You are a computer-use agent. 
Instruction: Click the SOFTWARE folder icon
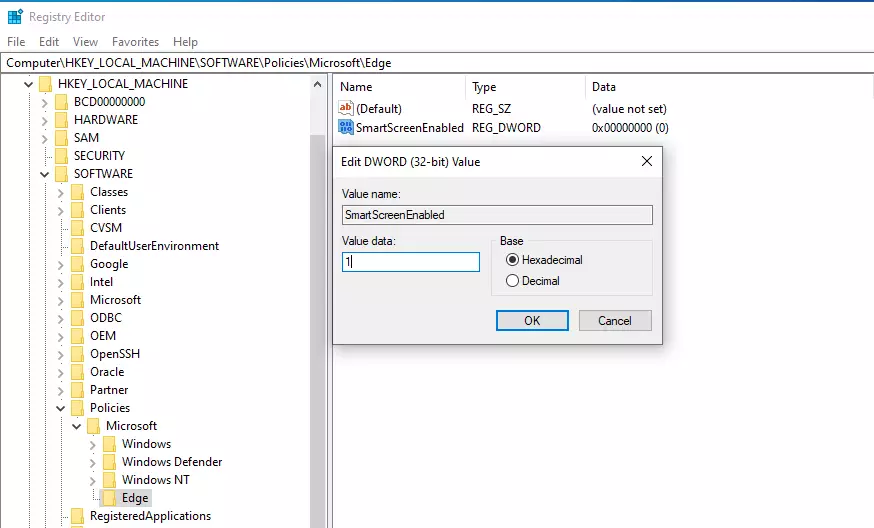[x=62, y=174]
